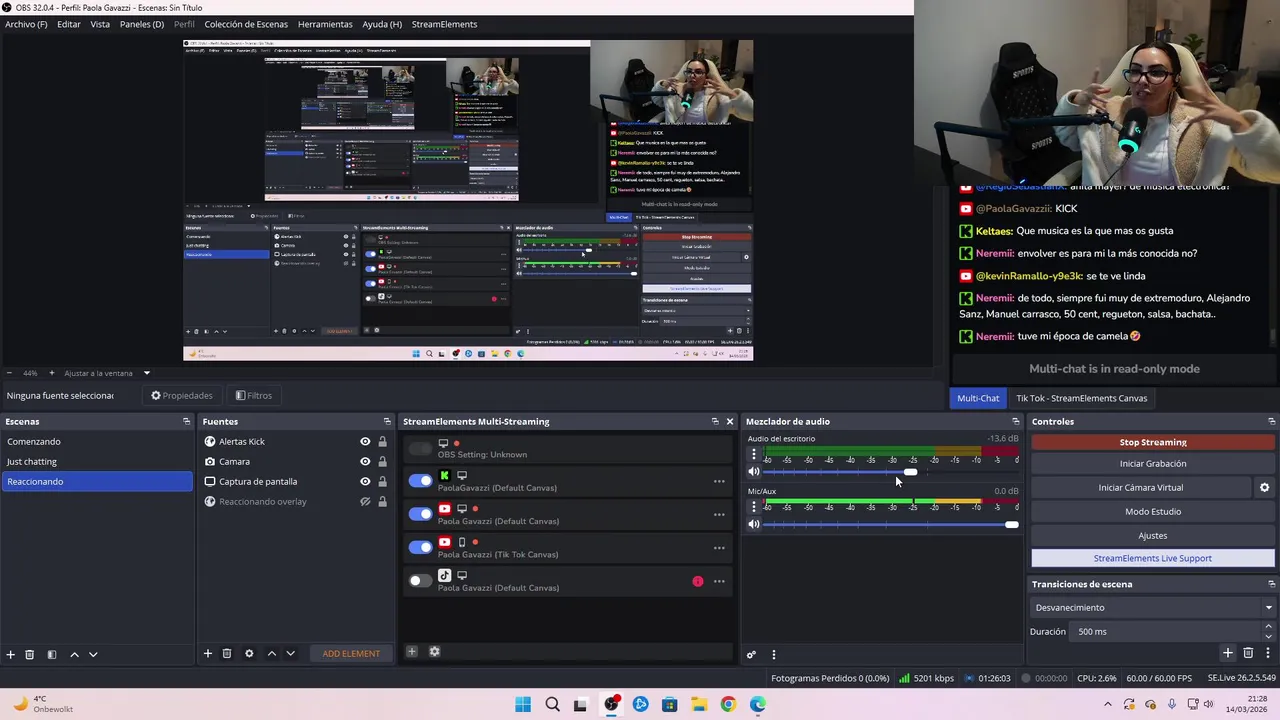Open advanced audio properties gears icon

click(x=751, y=655)
